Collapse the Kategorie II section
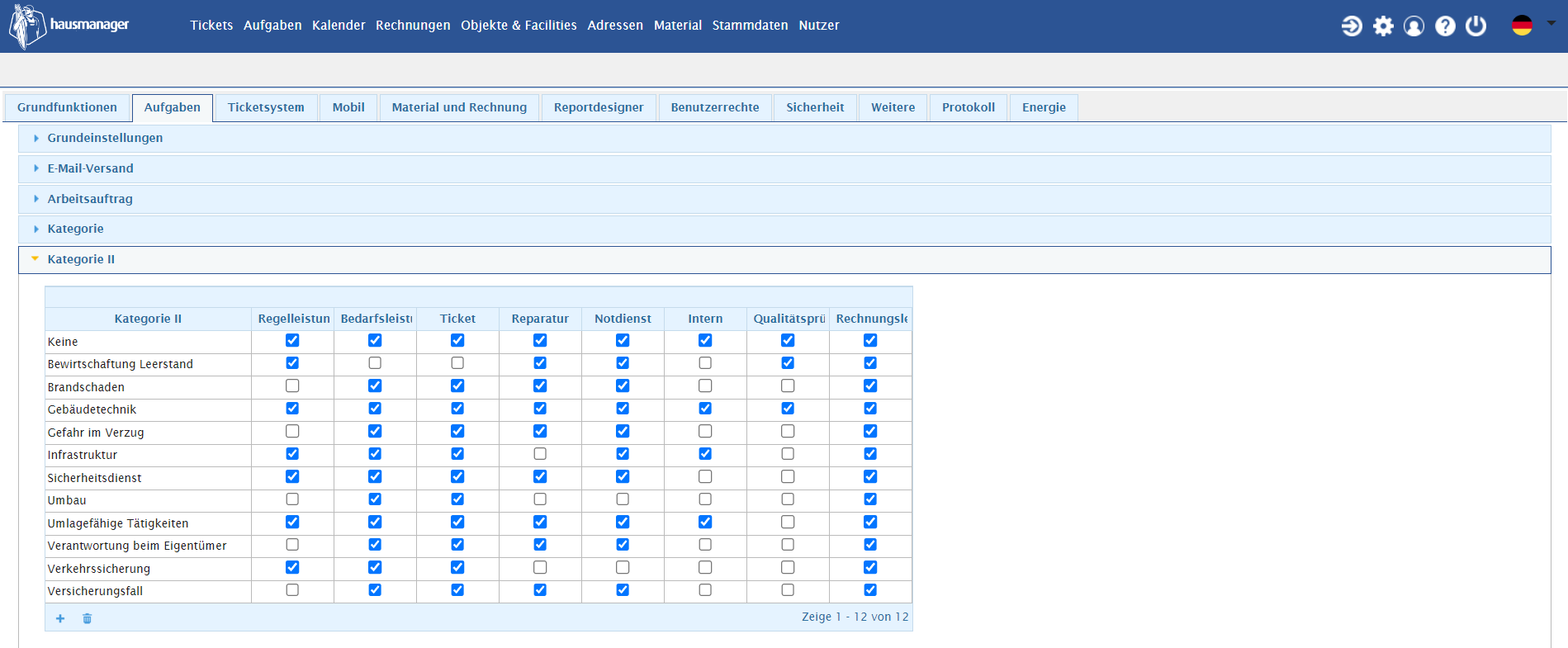Image resolution: width=1568 pixels, height=648 pixels. click(x=784, y=259)
